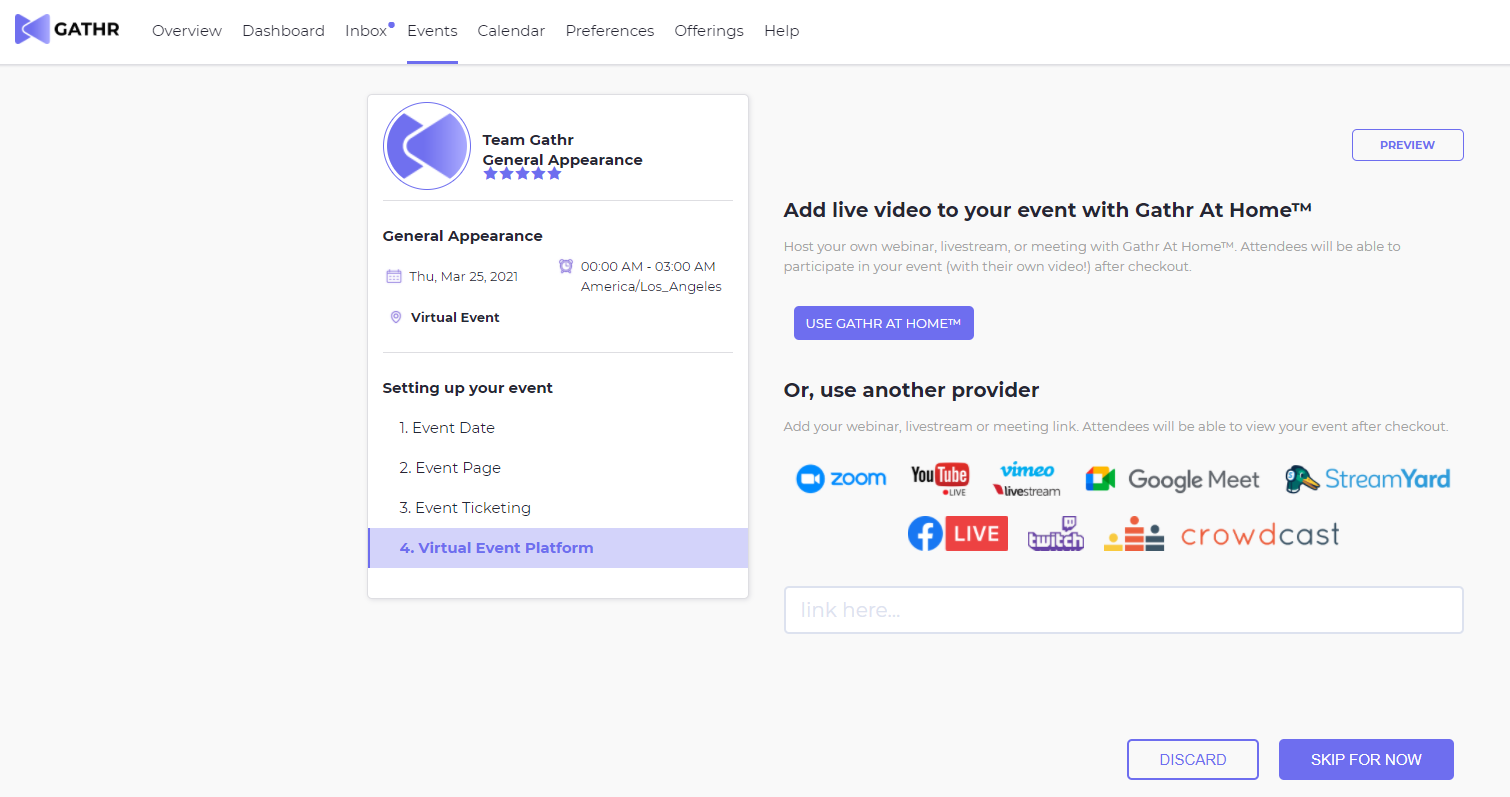Open the Help menu
Viewport: 1510px width, 797px height.
(782, 31)
